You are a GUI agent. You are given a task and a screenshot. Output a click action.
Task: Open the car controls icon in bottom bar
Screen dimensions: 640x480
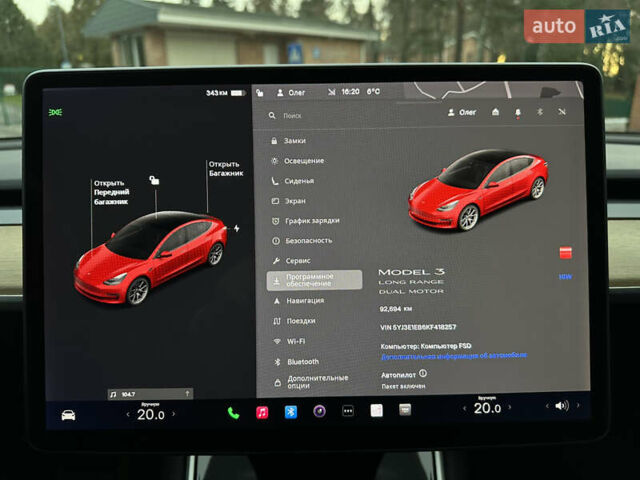pyautogui.click(x=68, y=416)
